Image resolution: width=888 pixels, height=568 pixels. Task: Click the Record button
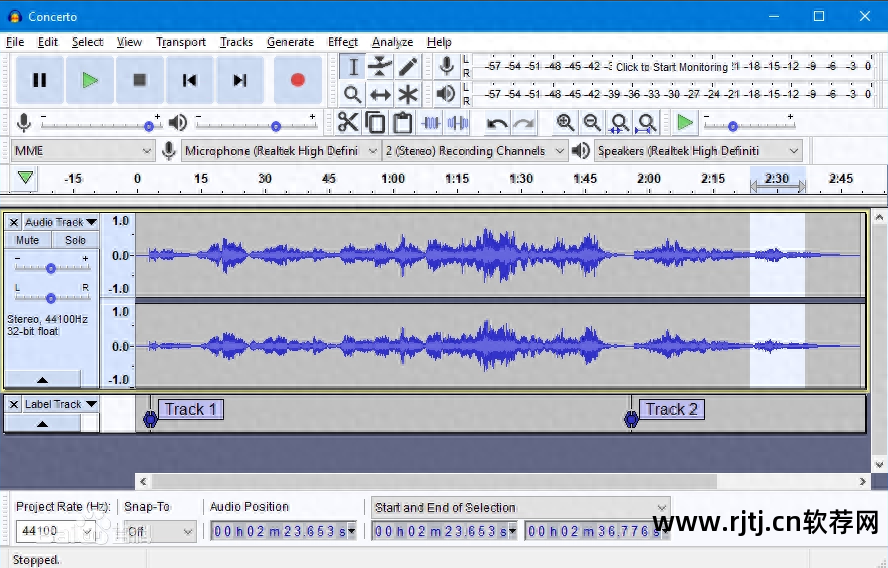coord(297,80)
